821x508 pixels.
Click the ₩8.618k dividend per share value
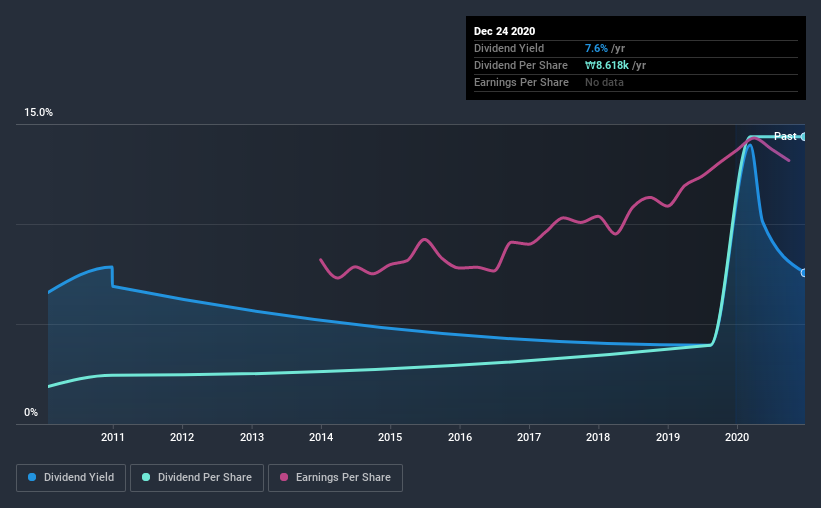click(607, 65)
